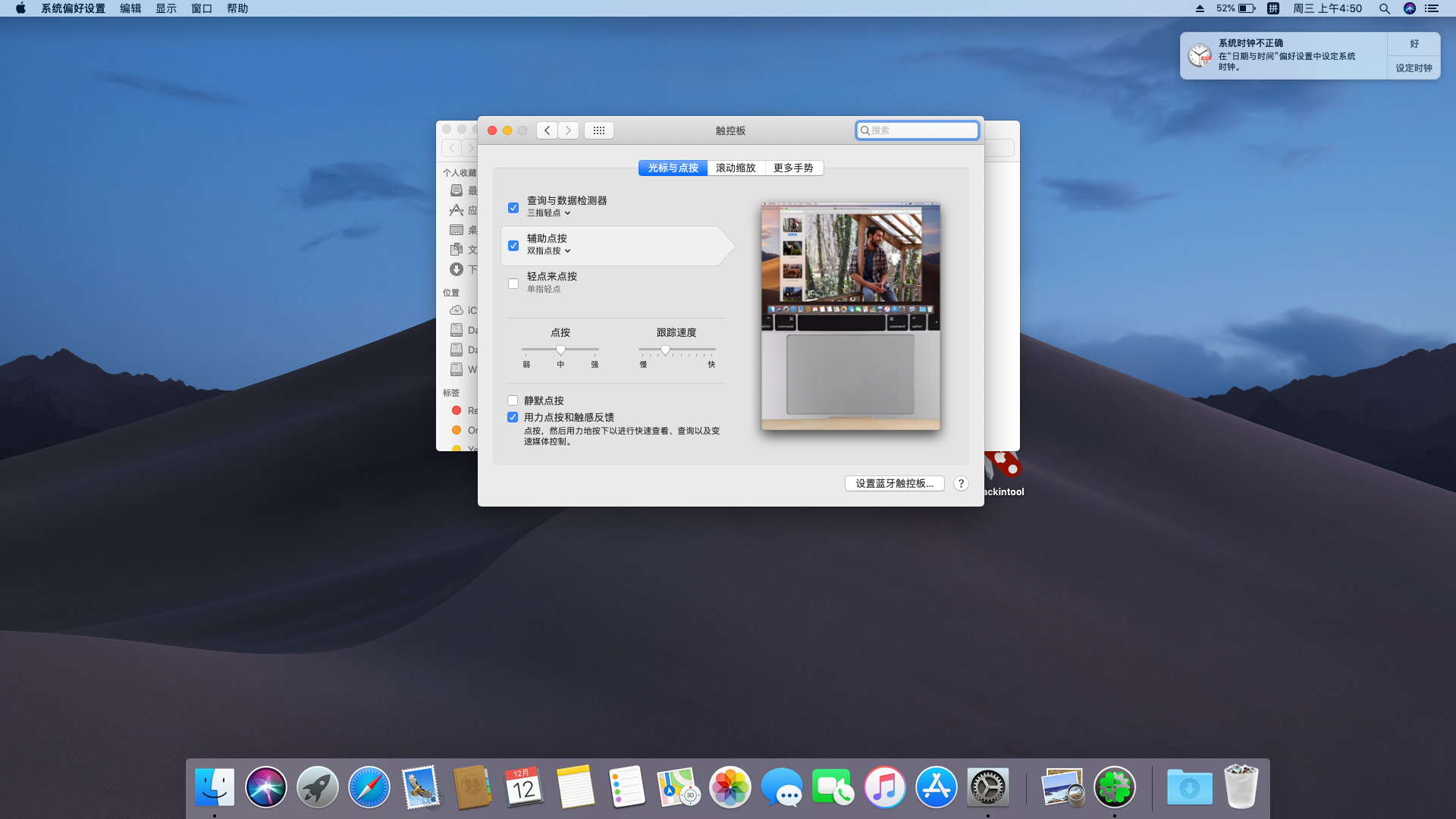The image size is (1456, 819).
Task: Open Launchpad rocket icon in Dock
Action: pos(318,787)
